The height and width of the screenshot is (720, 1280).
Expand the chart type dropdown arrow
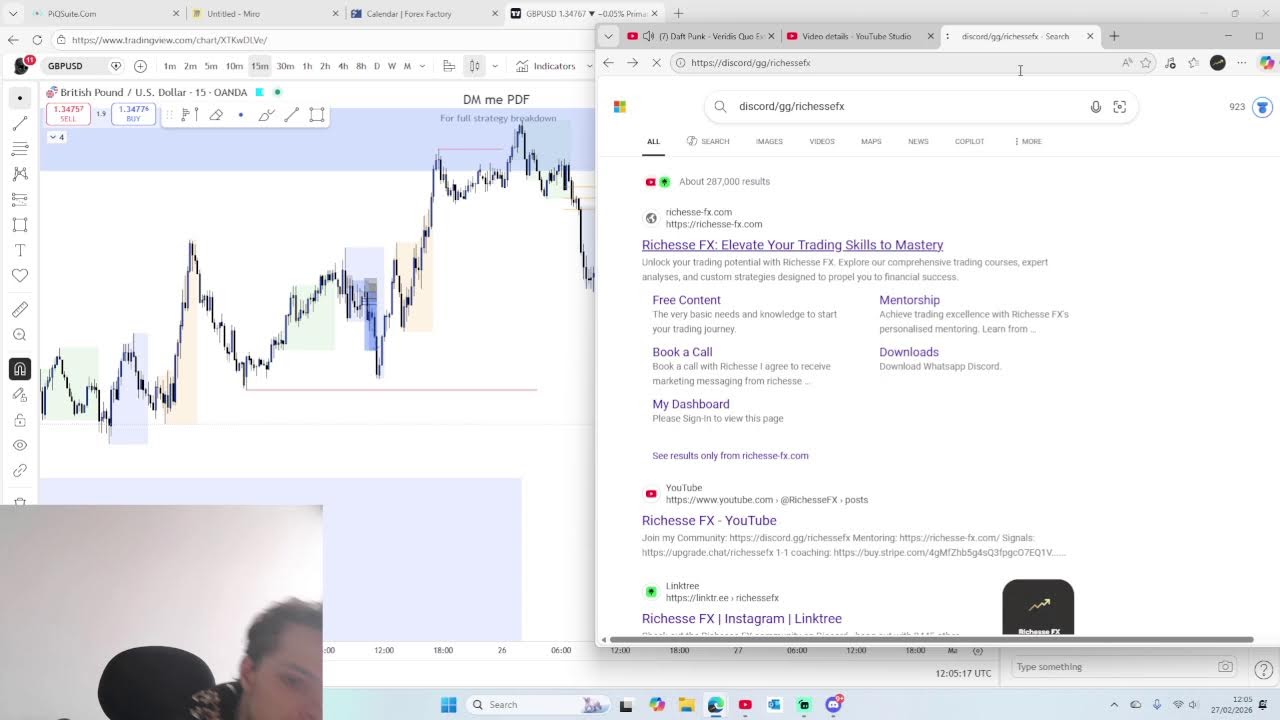[494, 66]
